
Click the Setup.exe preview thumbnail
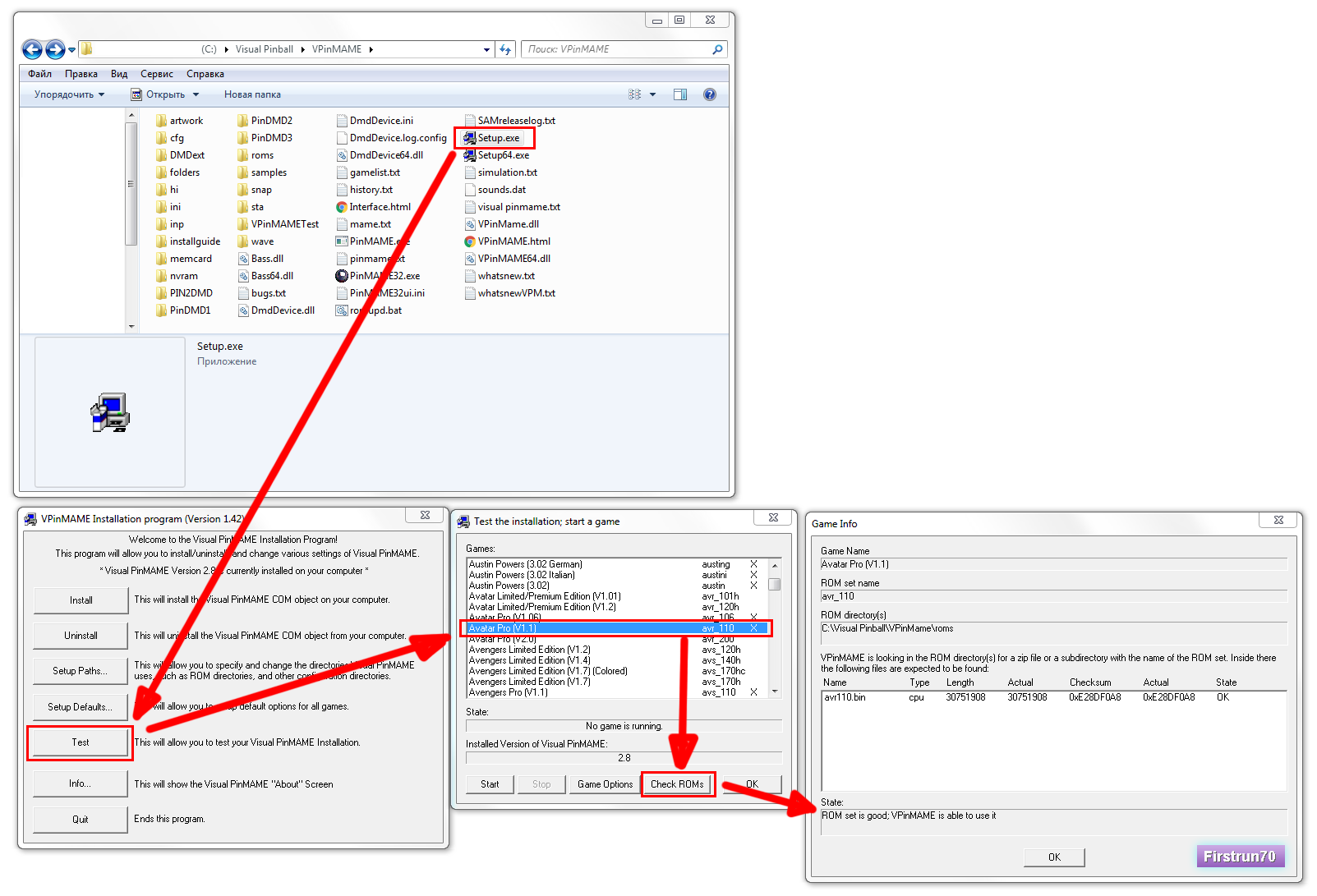(x=110, y=412)
